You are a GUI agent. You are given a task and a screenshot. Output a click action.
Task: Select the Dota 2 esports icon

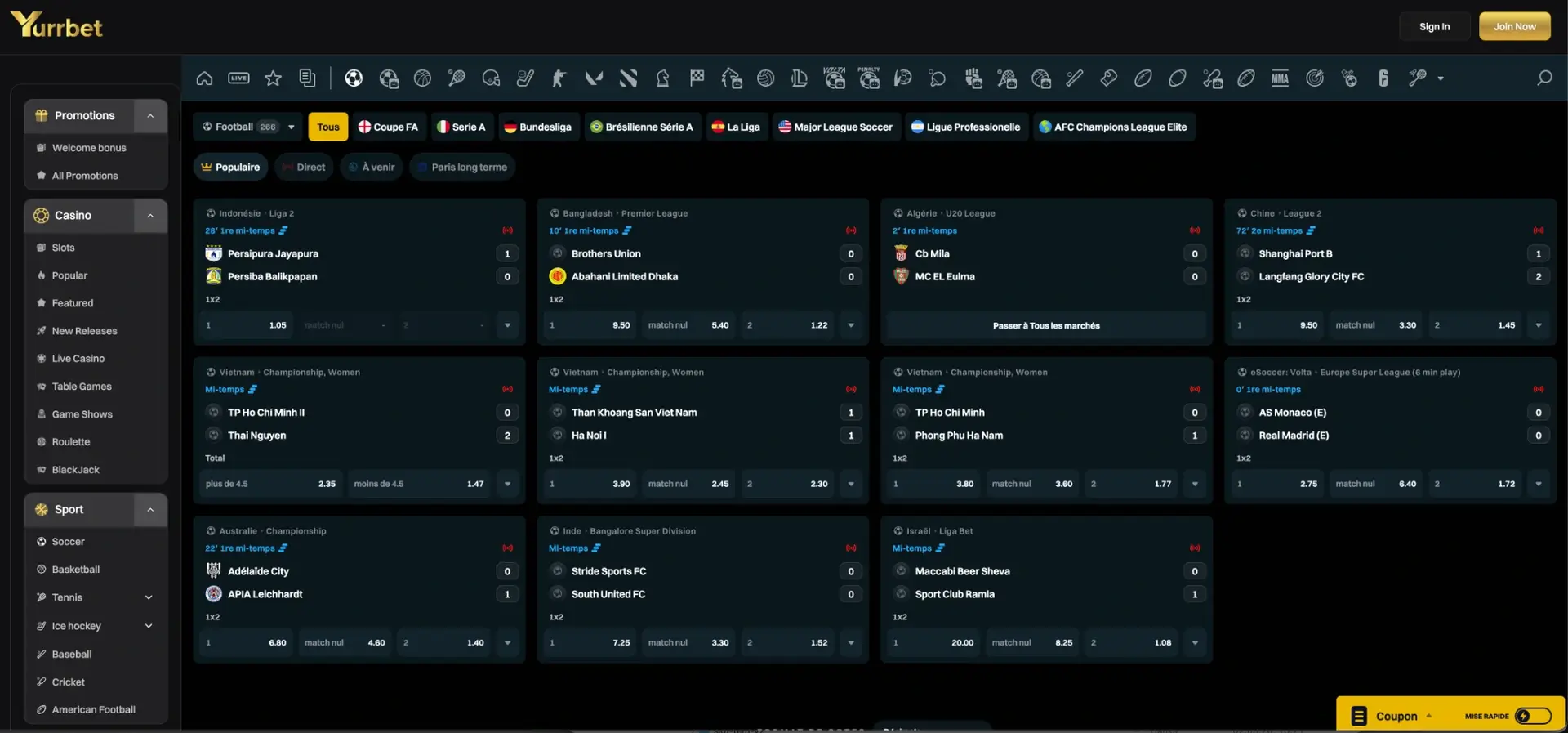[x=628, y=78]
